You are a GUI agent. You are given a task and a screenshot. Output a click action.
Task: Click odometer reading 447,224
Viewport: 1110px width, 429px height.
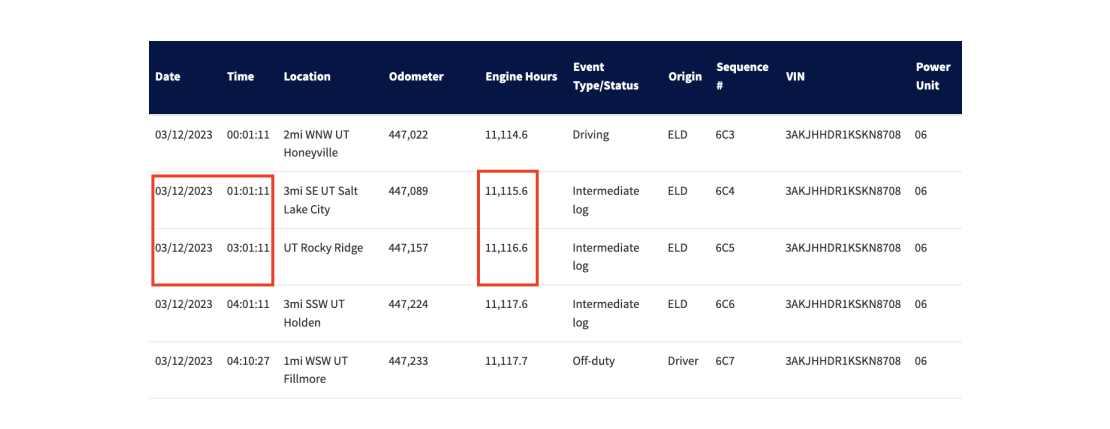[408, 304]
